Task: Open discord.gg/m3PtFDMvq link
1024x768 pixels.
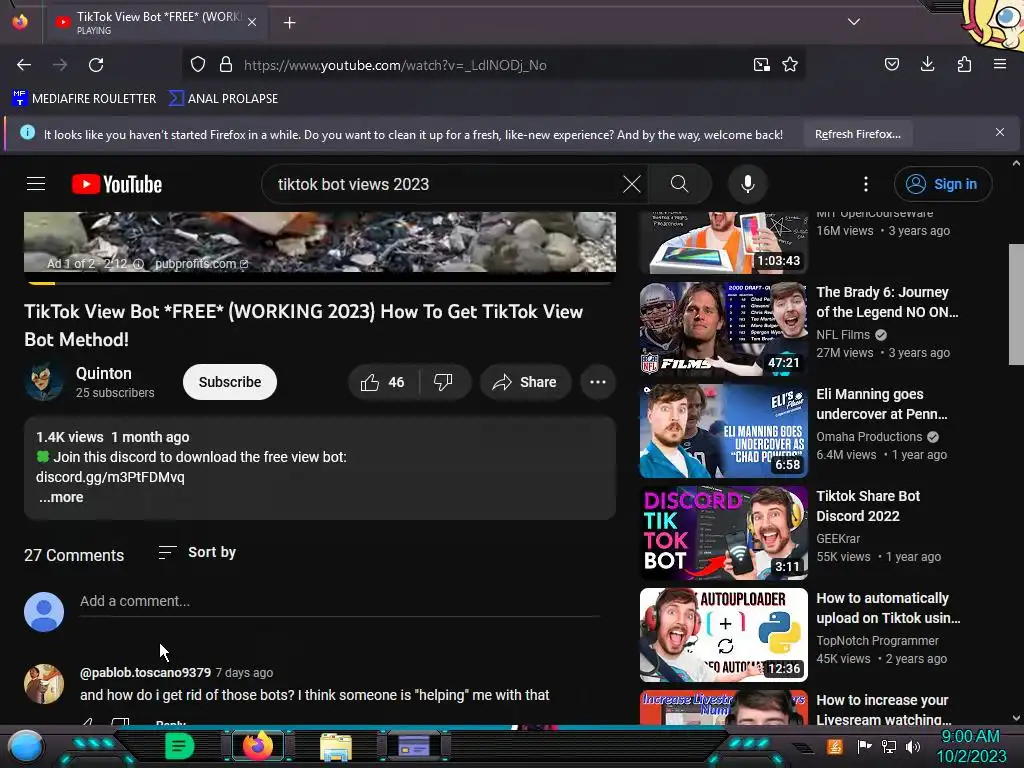Action: [110, 477]
